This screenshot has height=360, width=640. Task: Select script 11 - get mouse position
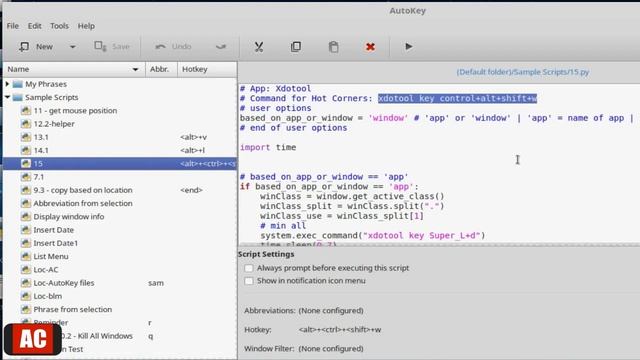[x=75, y=111]
